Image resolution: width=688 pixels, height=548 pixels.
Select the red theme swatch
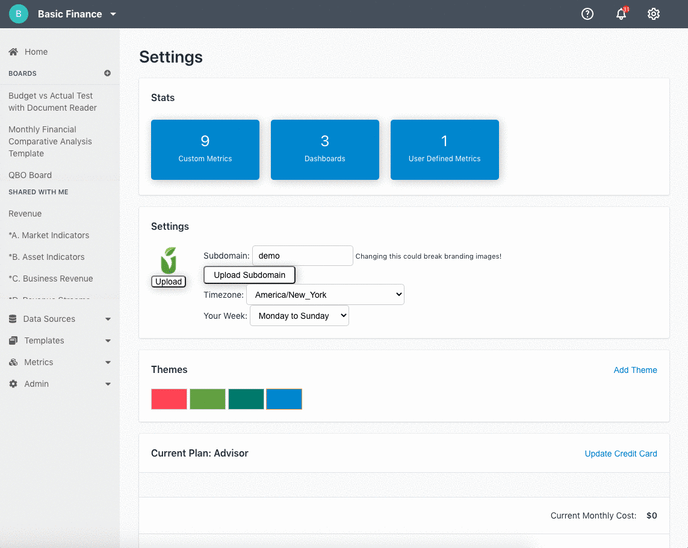point(169,399)
